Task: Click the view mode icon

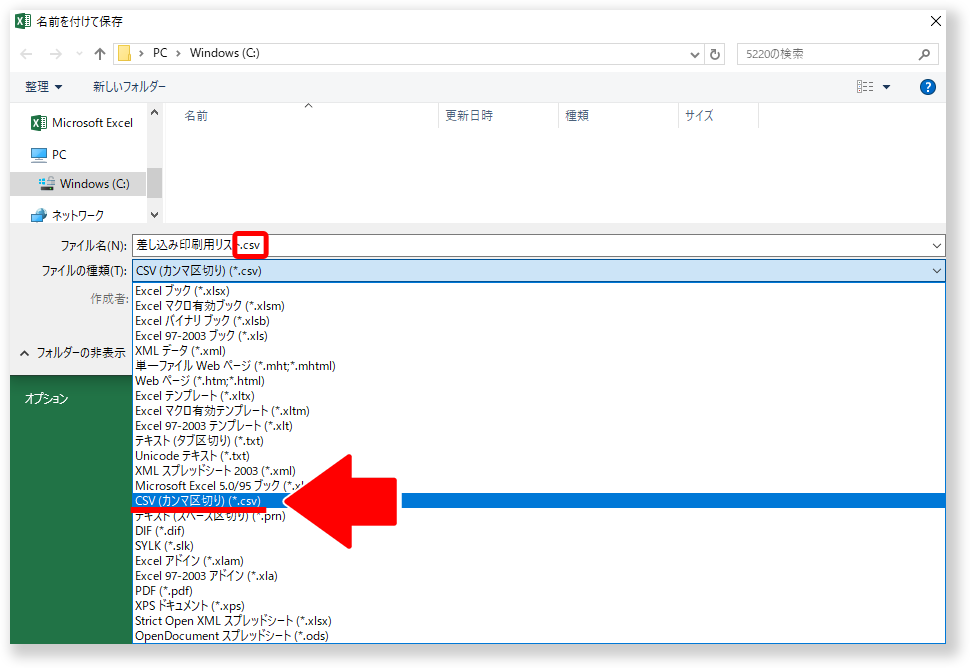Action: click(x=865, y=87)
